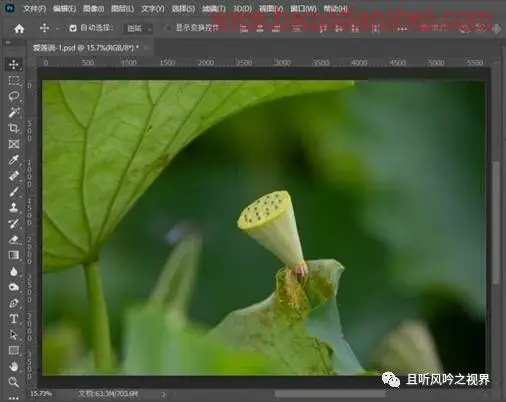Click the document size status text
This screenshot has width=506, height=402.
(107, 394)
